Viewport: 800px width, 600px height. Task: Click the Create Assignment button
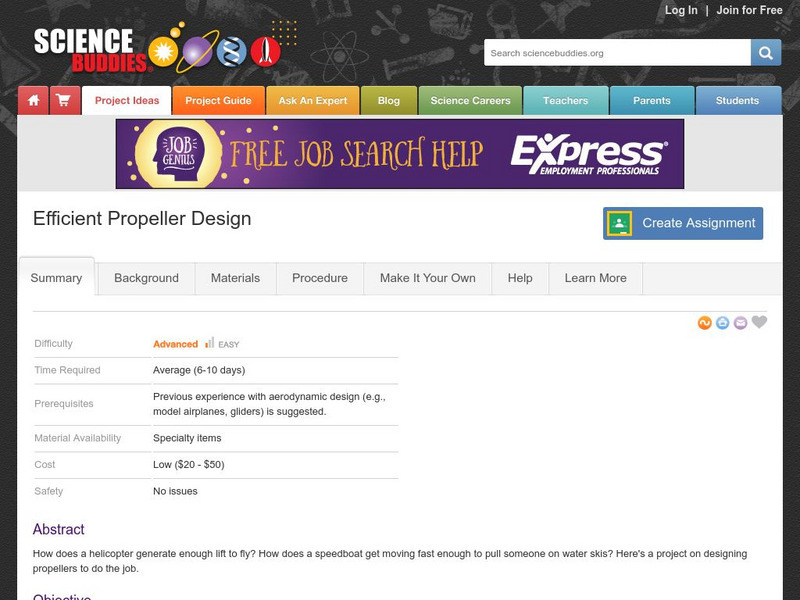click(x=683, y=223)
